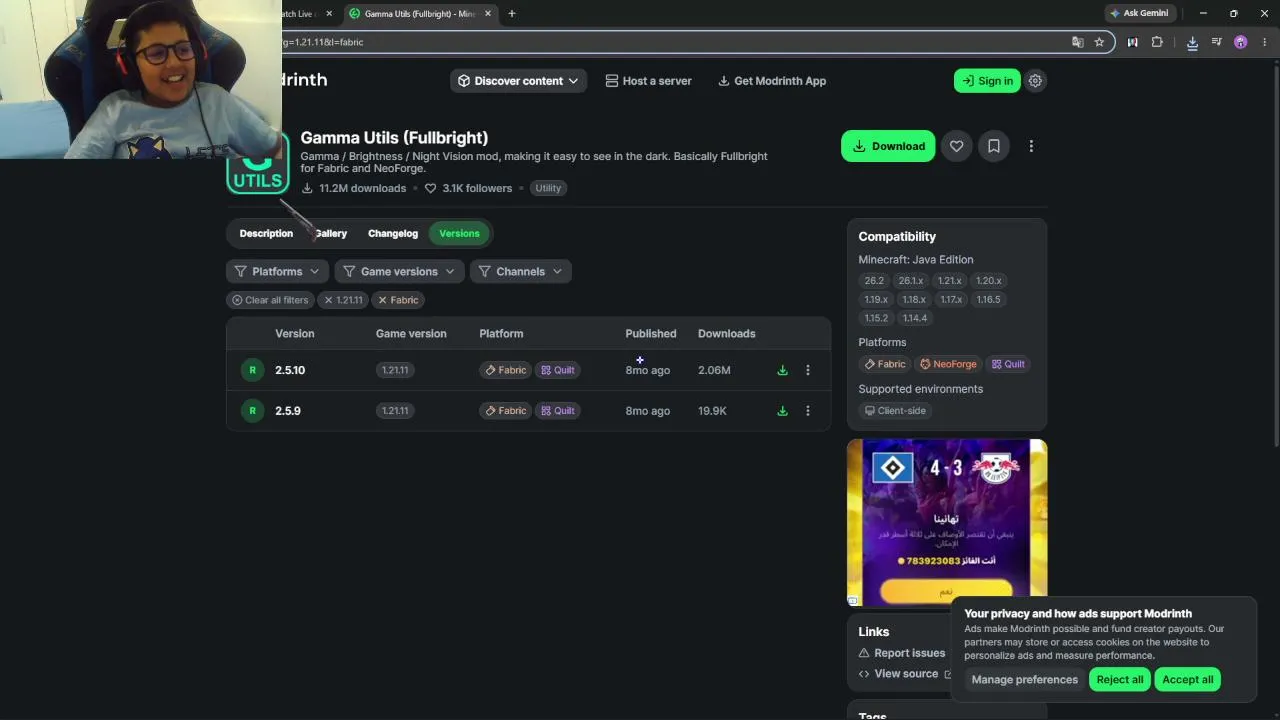The image size is (1280, 720).
Task: Open version 2.5.9 row link
Action: pos(288,411)
